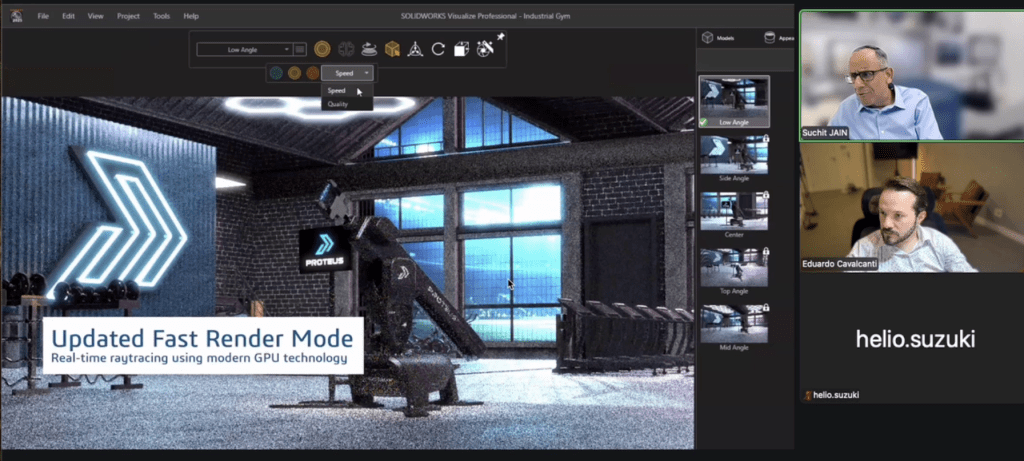Toggle the lock on Side Angle camera
Screen dimensions: 1024x461
point(765,139)
